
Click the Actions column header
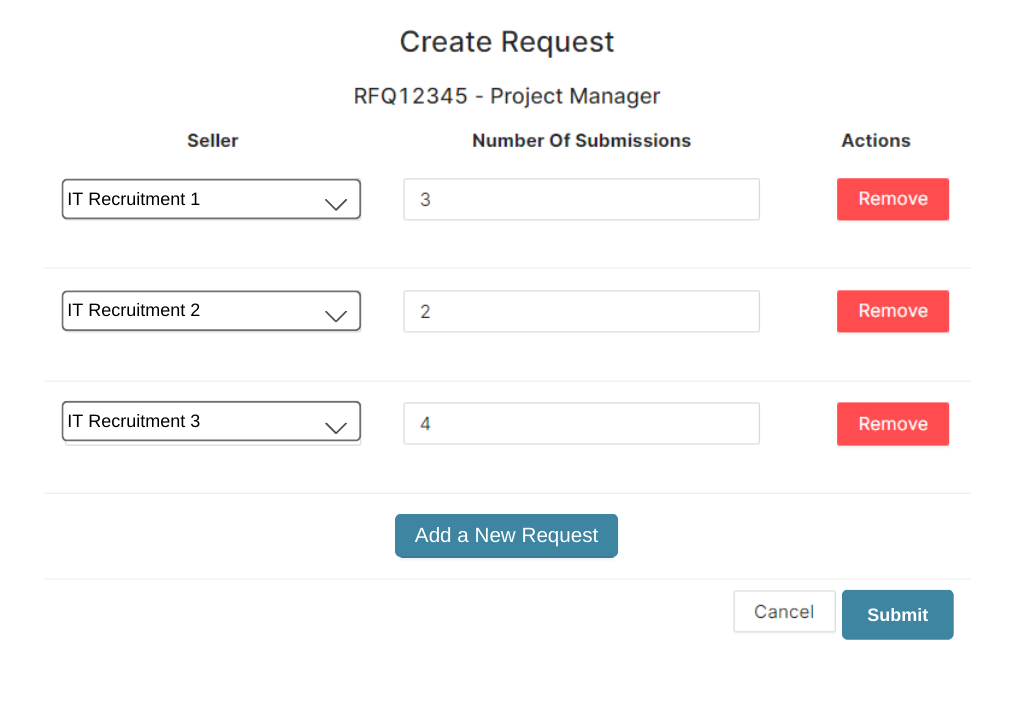click(x=876, y=141)
